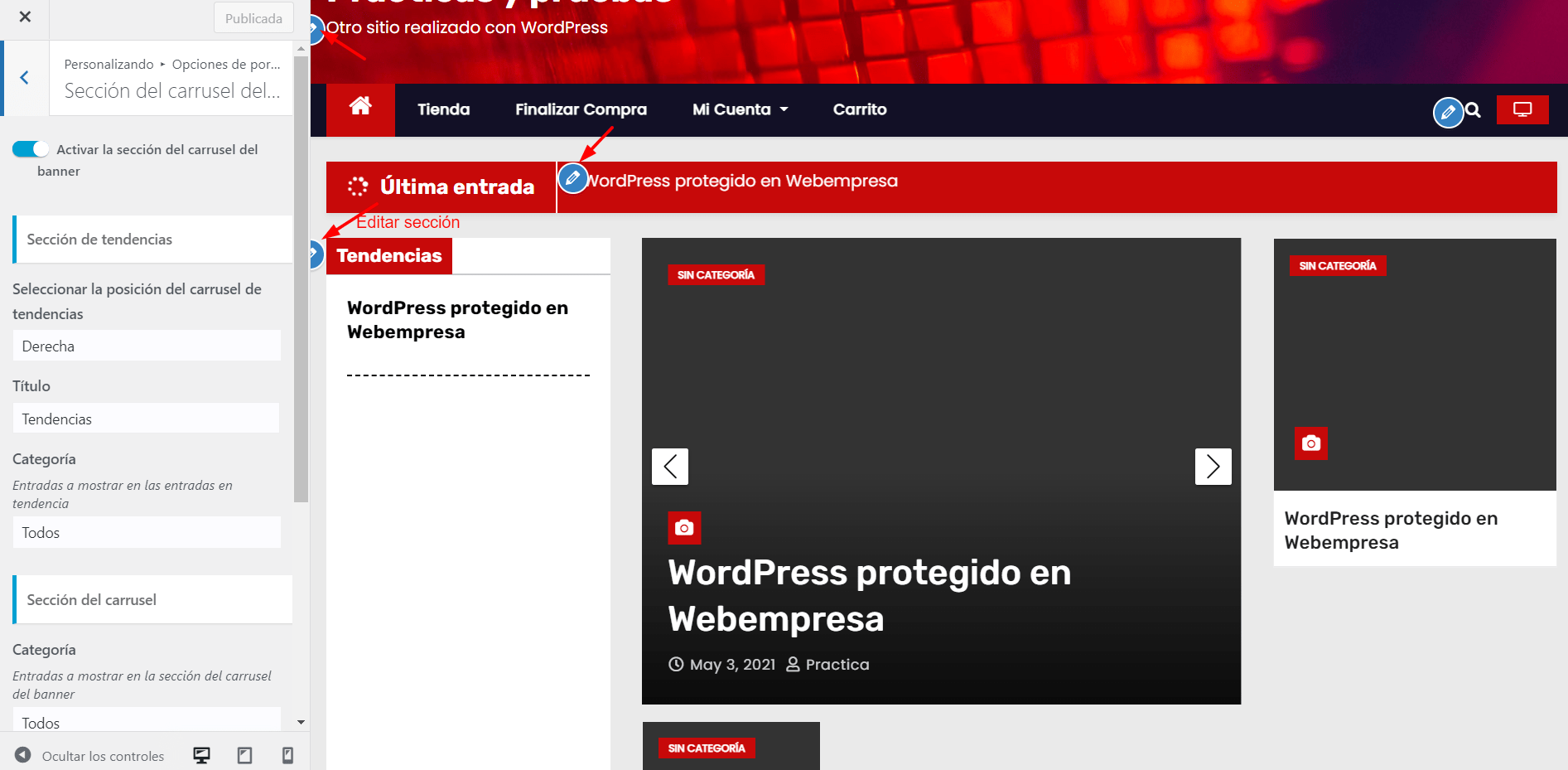Click the Tendencias heading tab
Viewport: 1568px width, 770px height.
(389, 255)
